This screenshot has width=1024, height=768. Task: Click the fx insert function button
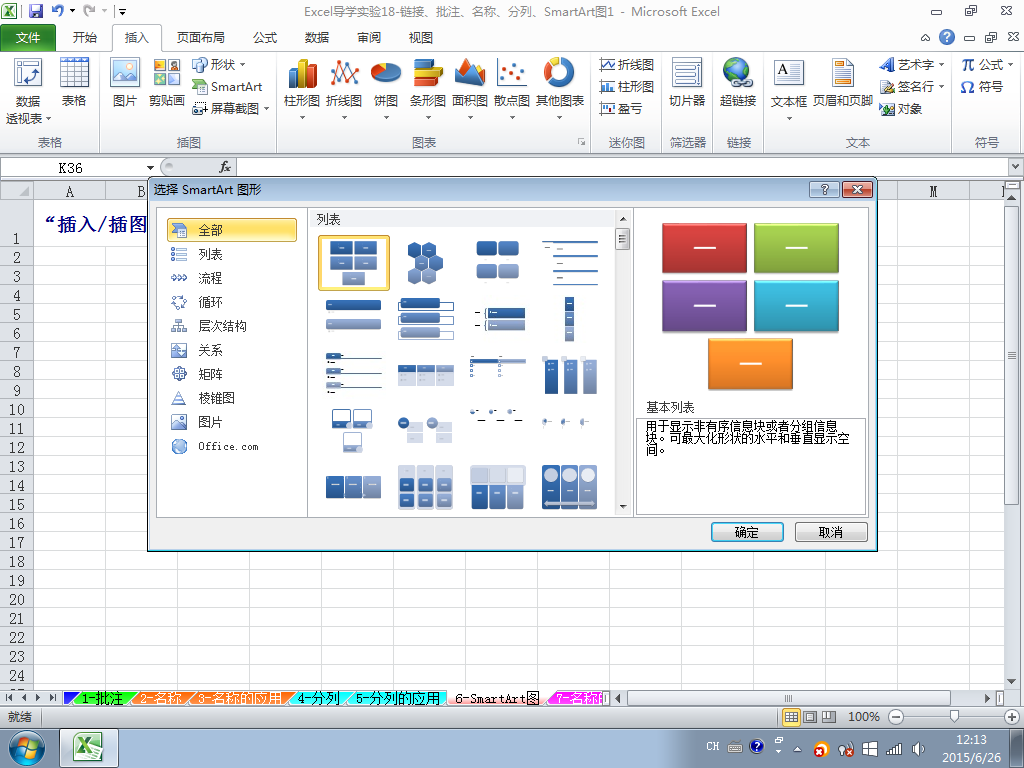click(225, 167)
